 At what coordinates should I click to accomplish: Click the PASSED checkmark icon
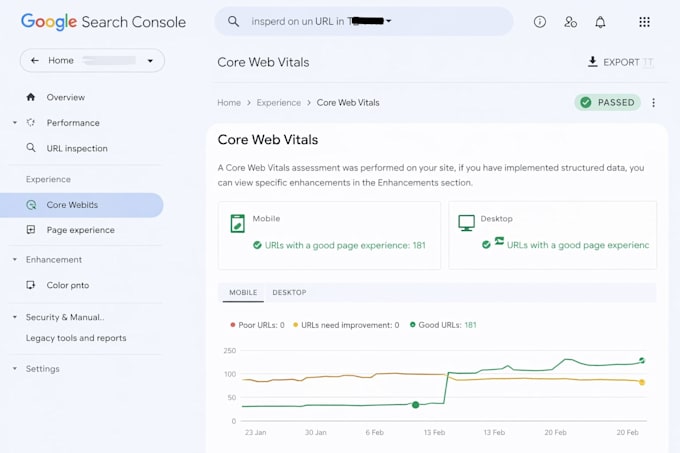tap(586, 103)
